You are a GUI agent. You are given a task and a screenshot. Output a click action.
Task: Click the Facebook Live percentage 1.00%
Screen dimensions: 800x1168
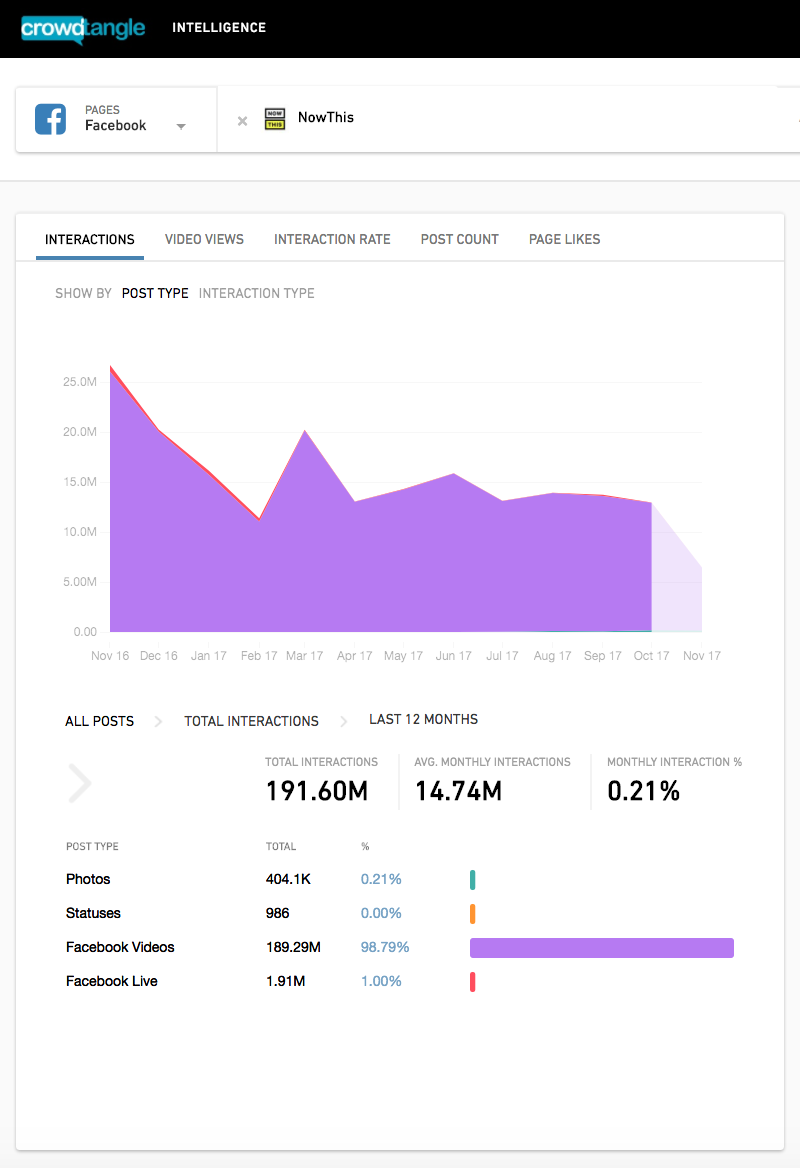click(381, 982)
